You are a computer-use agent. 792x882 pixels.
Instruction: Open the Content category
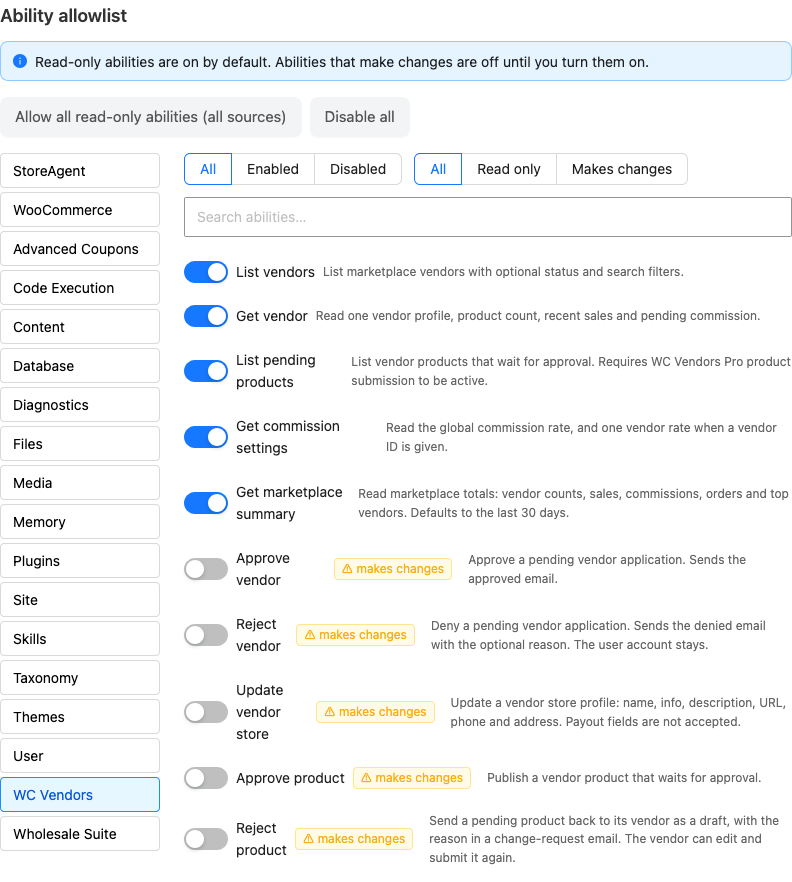[x=80, y=327]
